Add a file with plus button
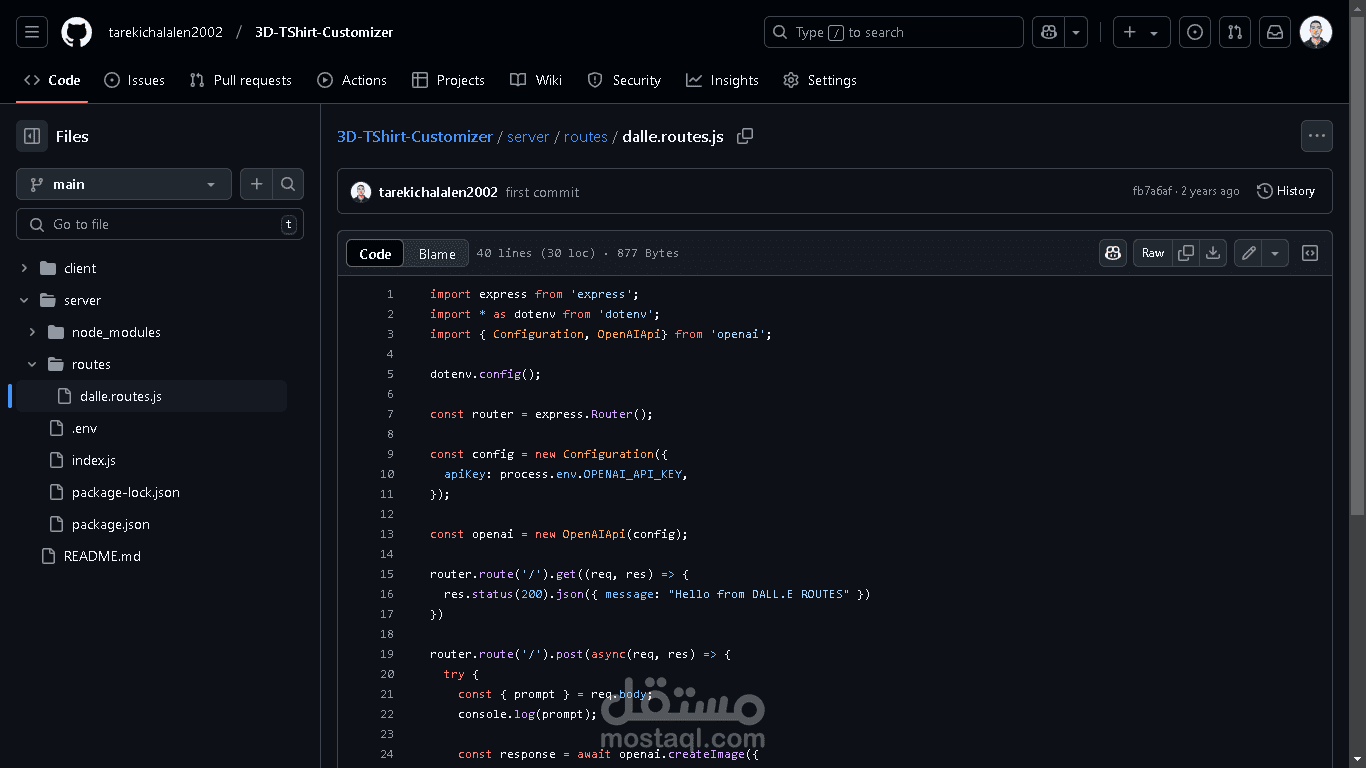Screen dimensions: 1366x768 pos(257,184)
